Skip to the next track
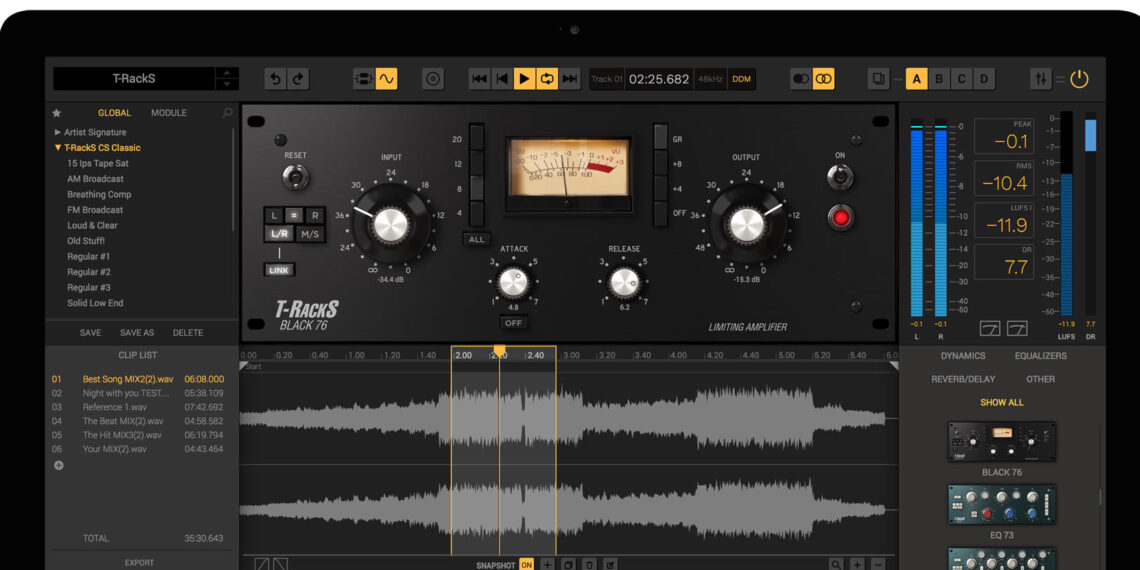 click(570, 79)
